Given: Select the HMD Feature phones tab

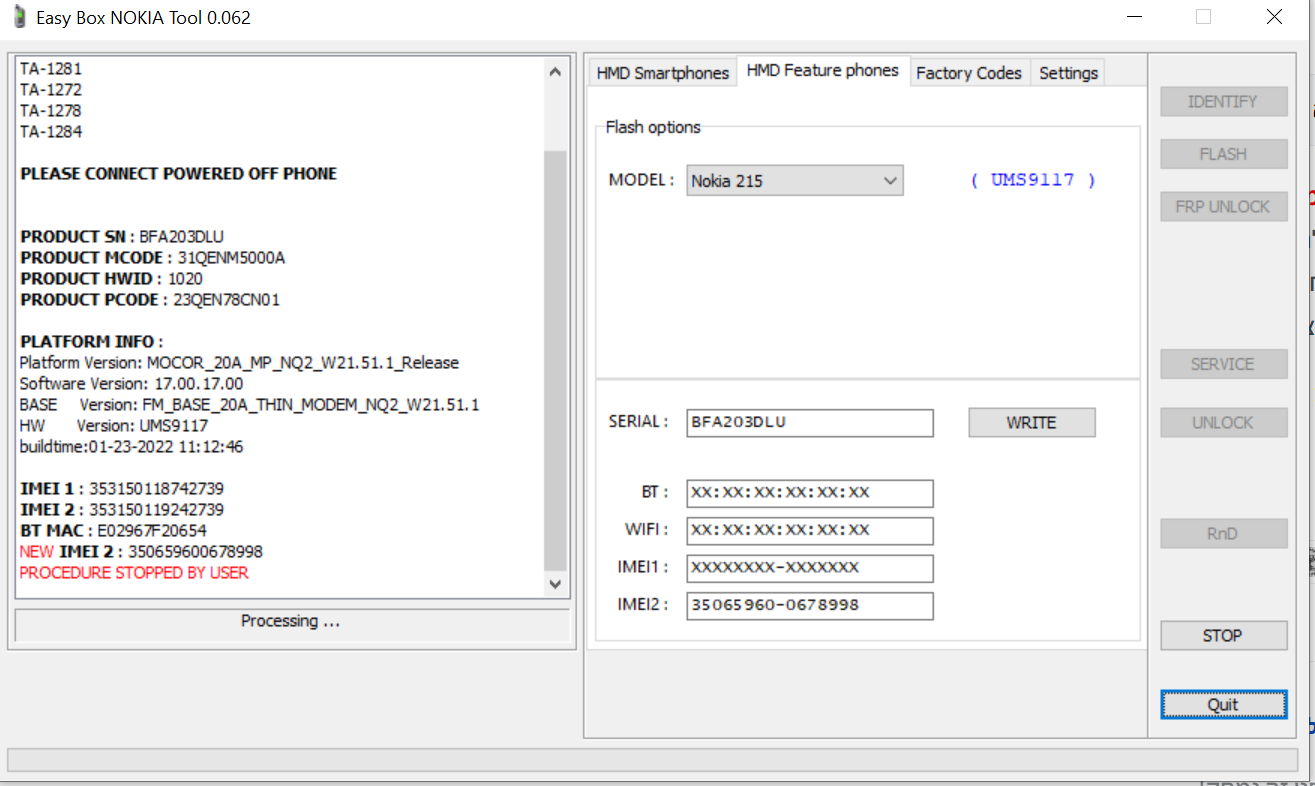Looking at the screenshot, I should tap(823, 71).
